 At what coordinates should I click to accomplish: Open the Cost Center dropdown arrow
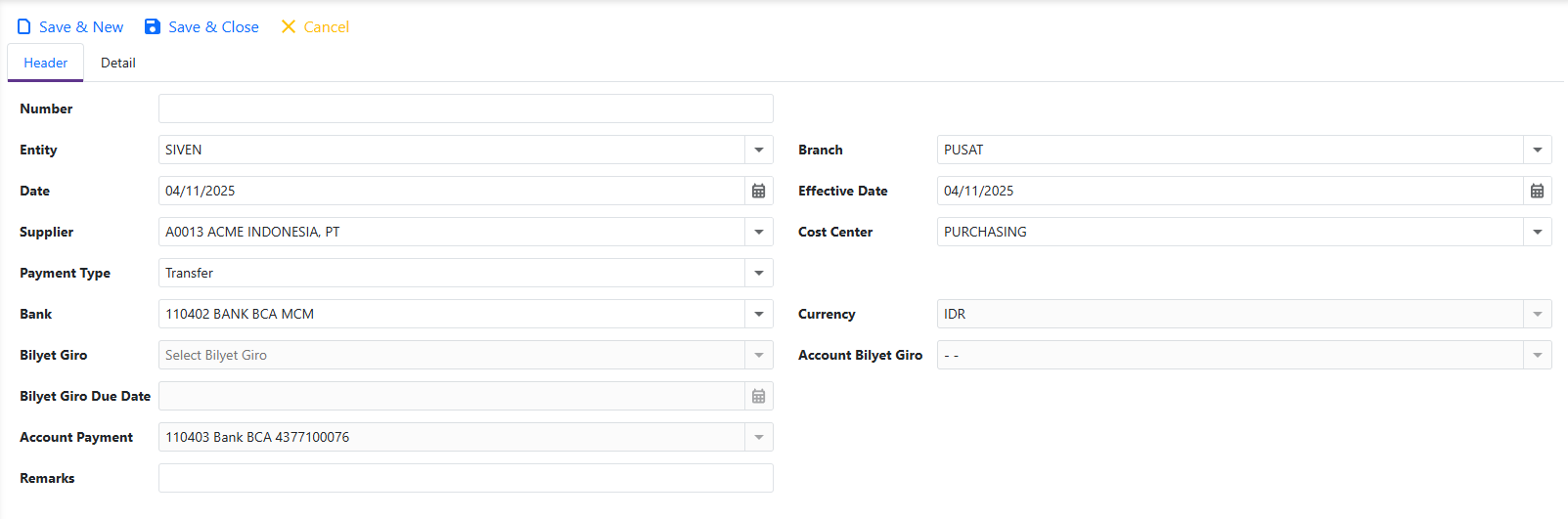pyautogui.click(x=1537, y=232)
